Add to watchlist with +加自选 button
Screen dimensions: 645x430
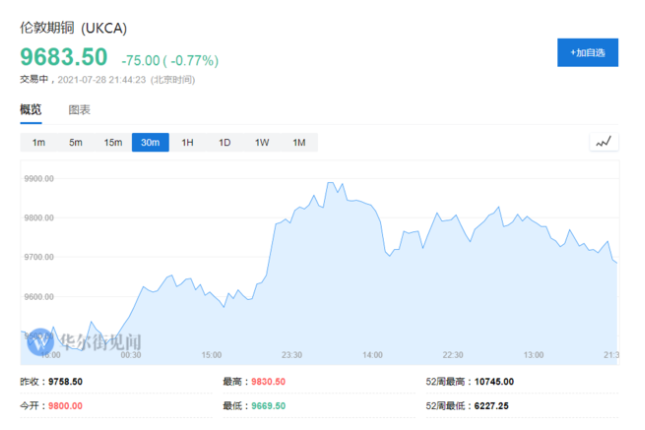point(587,52)
